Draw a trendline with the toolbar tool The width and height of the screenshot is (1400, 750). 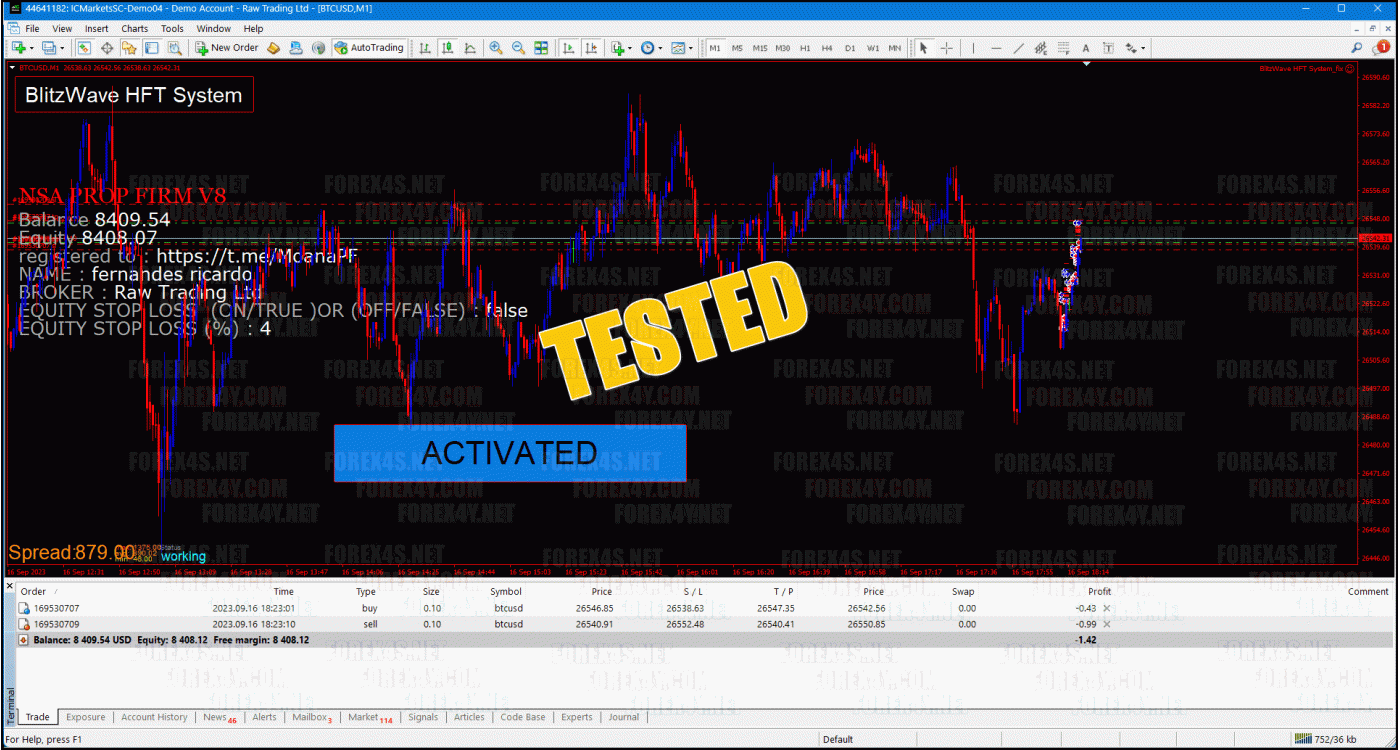pos(1018,47)
